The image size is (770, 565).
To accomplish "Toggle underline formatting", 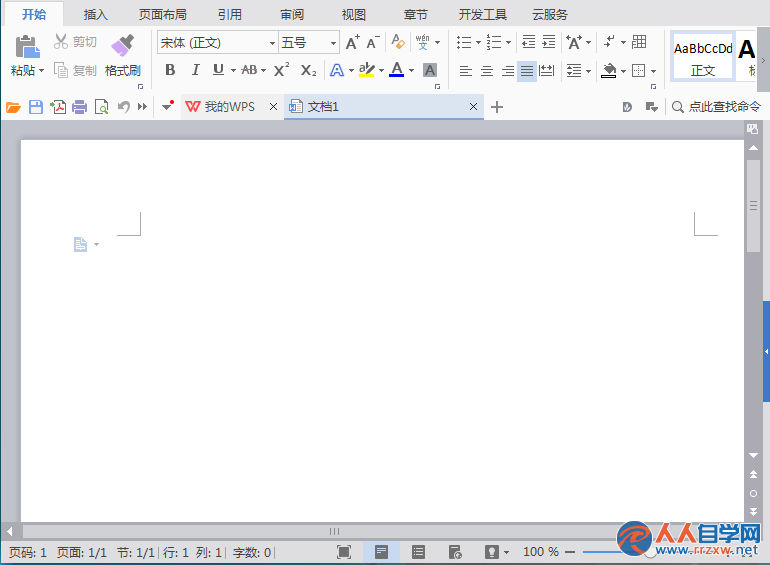I will pyautogui.click(x=219, y=70).
